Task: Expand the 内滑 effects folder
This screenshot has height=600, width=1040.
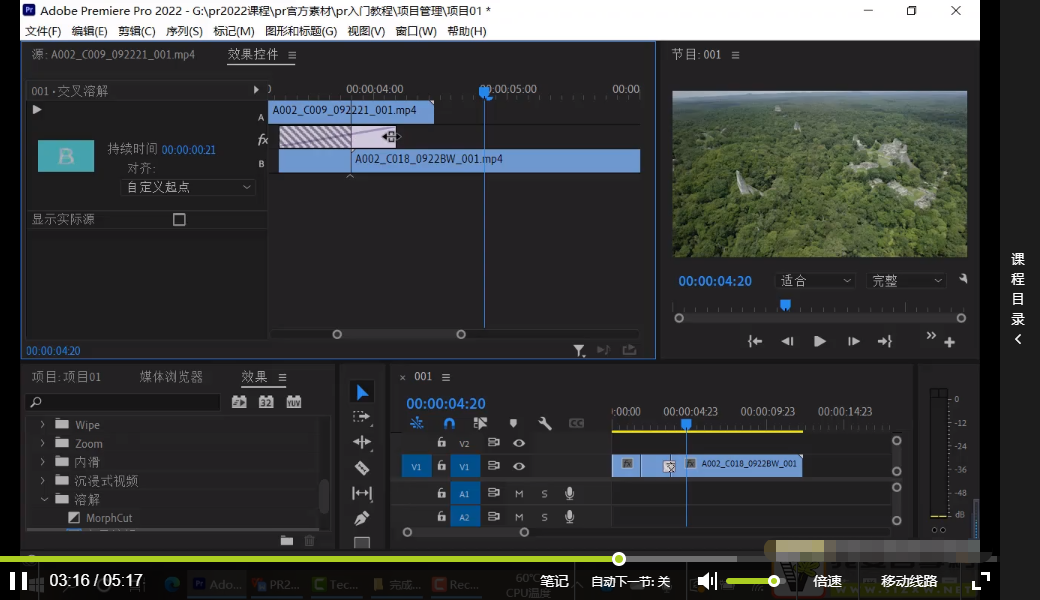Action: coord(42,461)
